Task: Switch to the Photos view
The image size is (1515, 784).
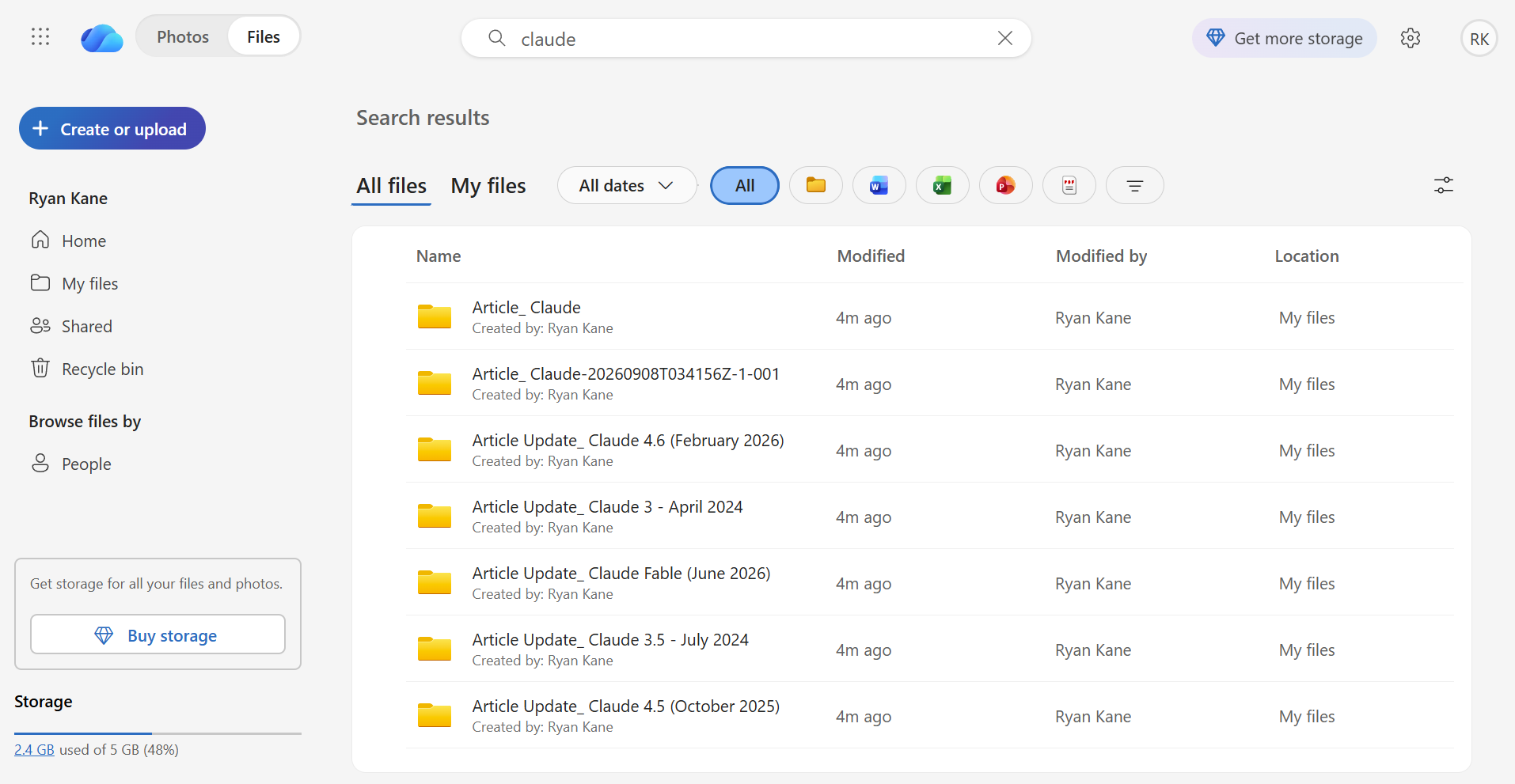Action: pyautogui.click(x=183, y=36)
